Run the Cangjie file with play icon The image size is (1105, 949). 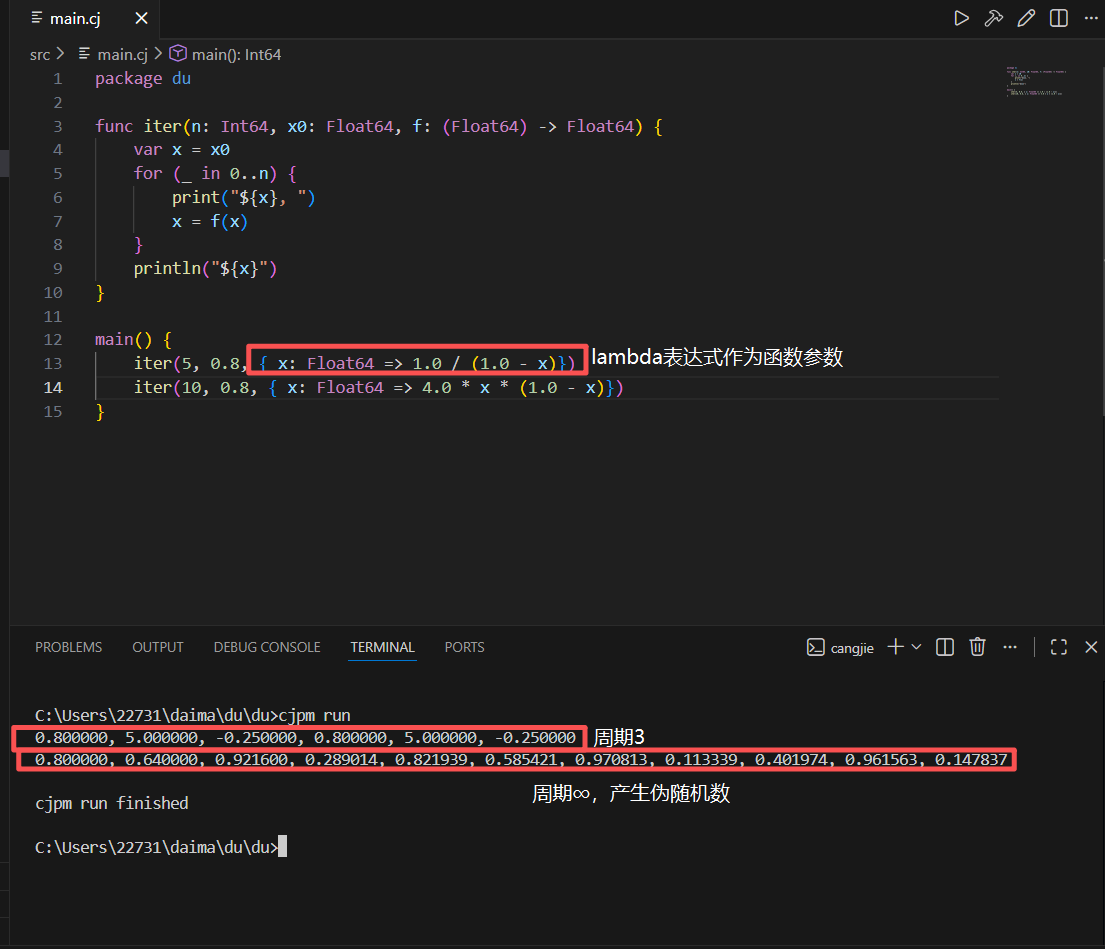click(x=961, y=18)
